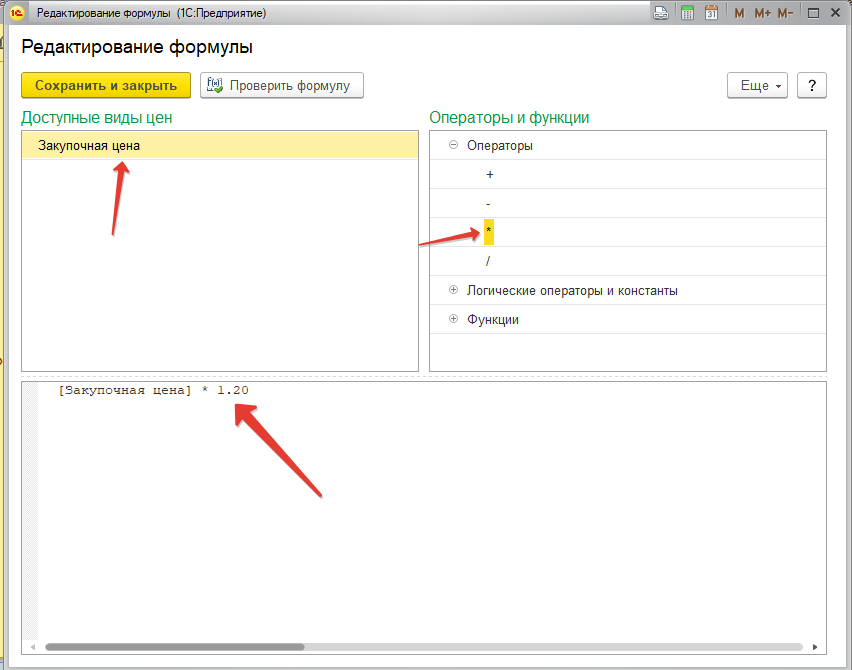Click the M- memory subtract button
This screenshot has width=852, height=670.
(785, 13)
